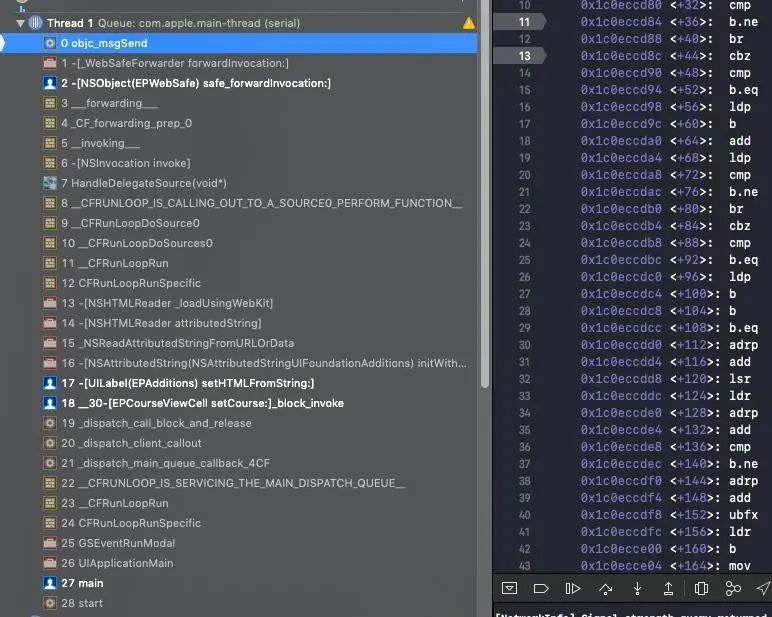
Task: Click Simulate Location arrow icon
Action: tap(763, 588)
